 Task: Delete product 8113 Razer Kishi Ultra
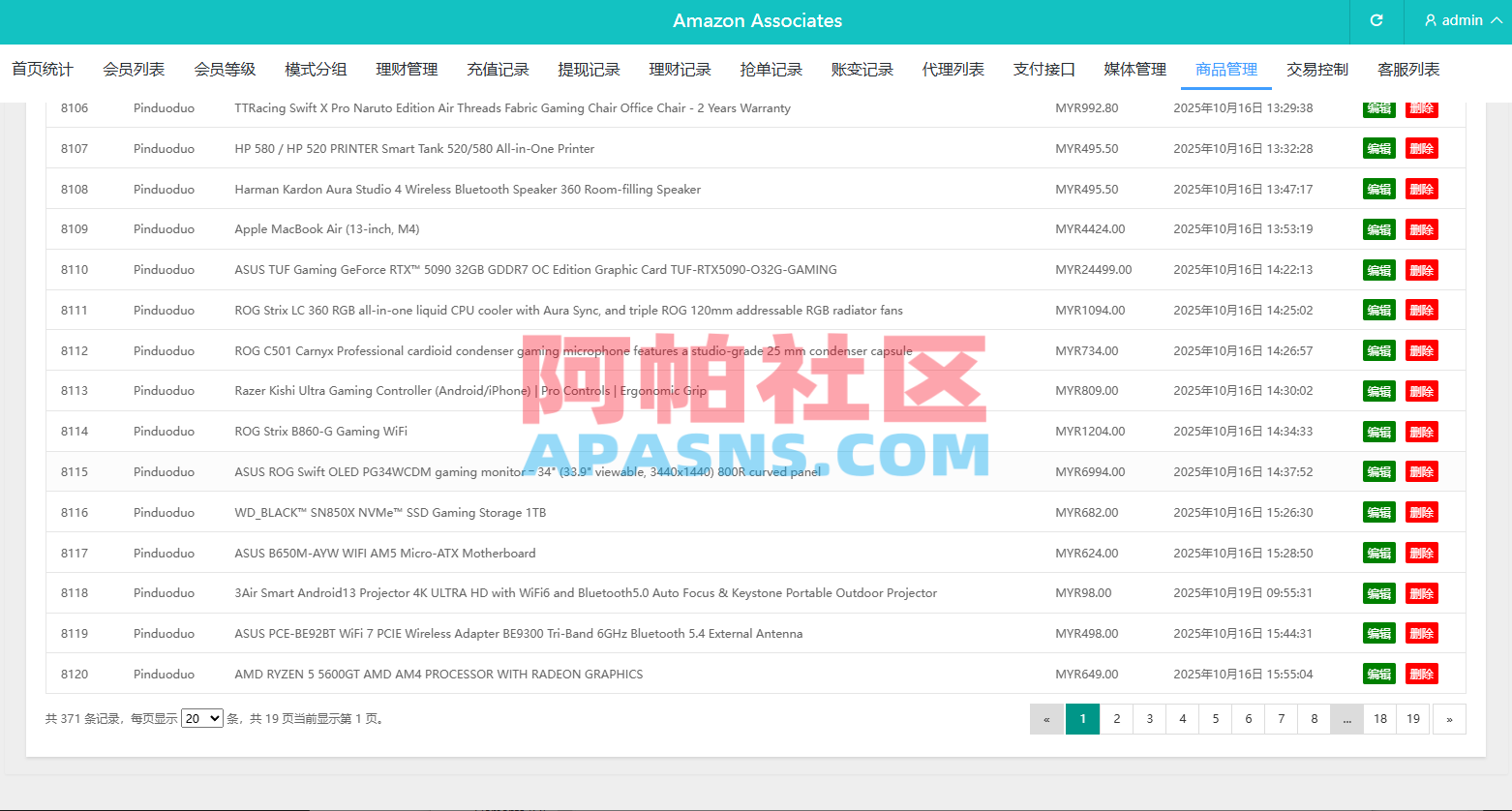click(x=1422, y=391)
